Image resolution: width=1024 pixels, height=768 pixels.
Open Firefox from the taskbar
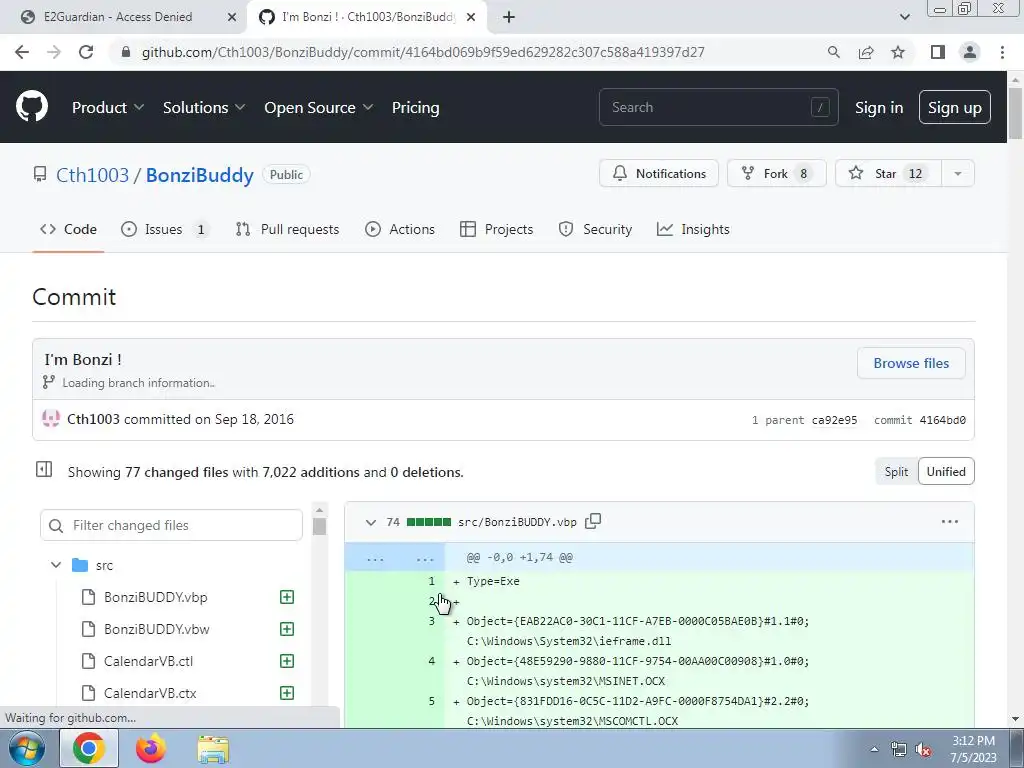(150, 748)
